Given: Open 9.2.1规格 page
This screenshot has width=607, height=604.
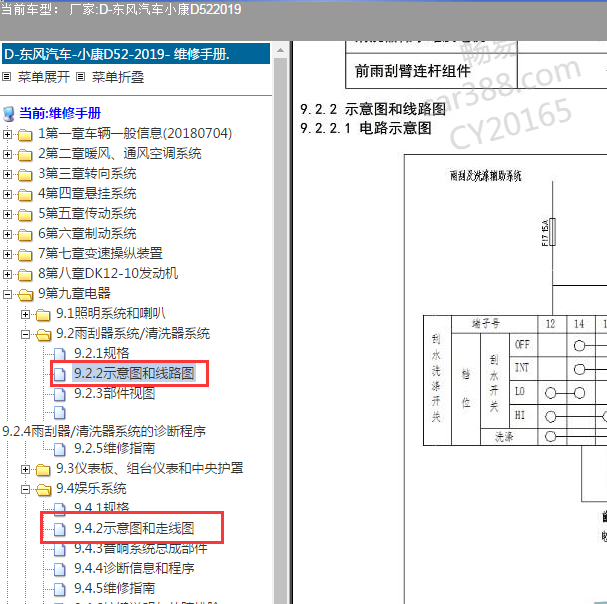Looking at the screenshot, I should click(x=101, y=353).
